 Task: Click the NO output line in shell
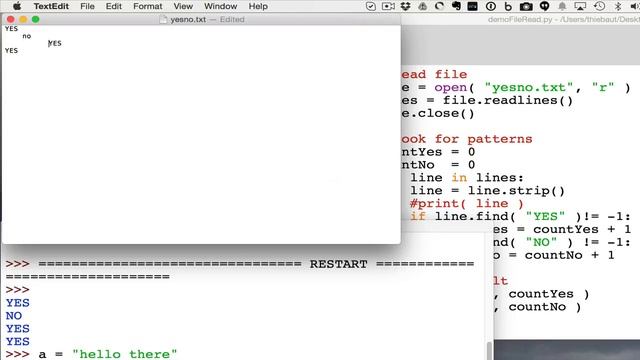click(x=13, y=316)
